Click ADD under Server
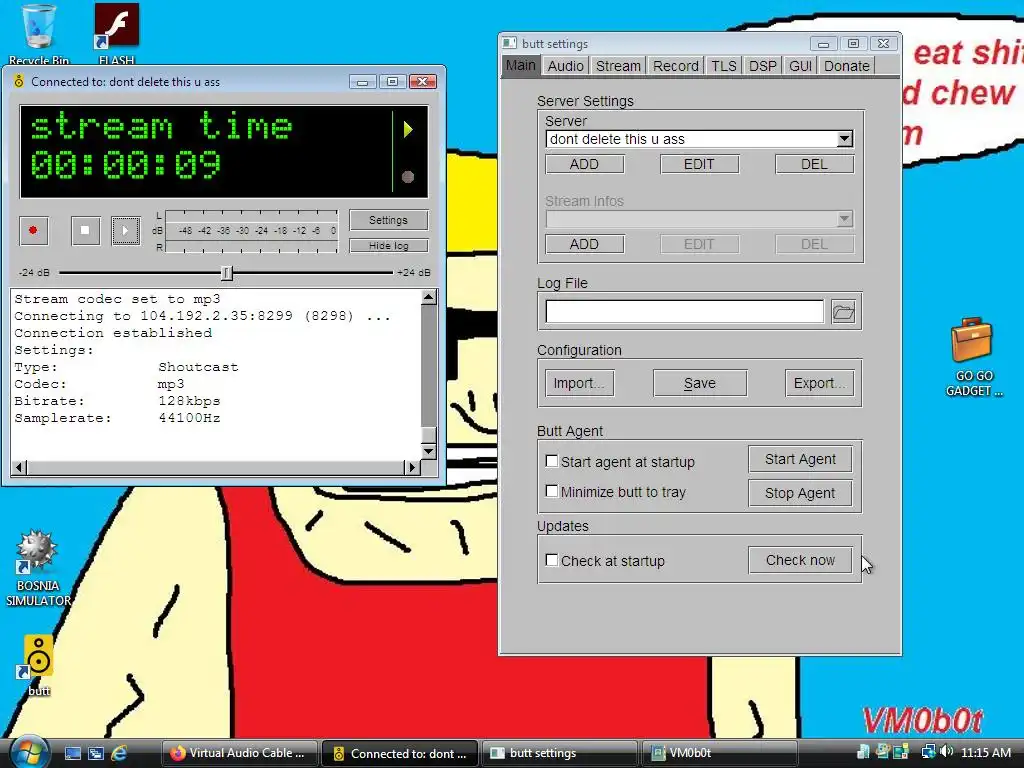This screenshot has height=768, width=1024. pos(584,165)
